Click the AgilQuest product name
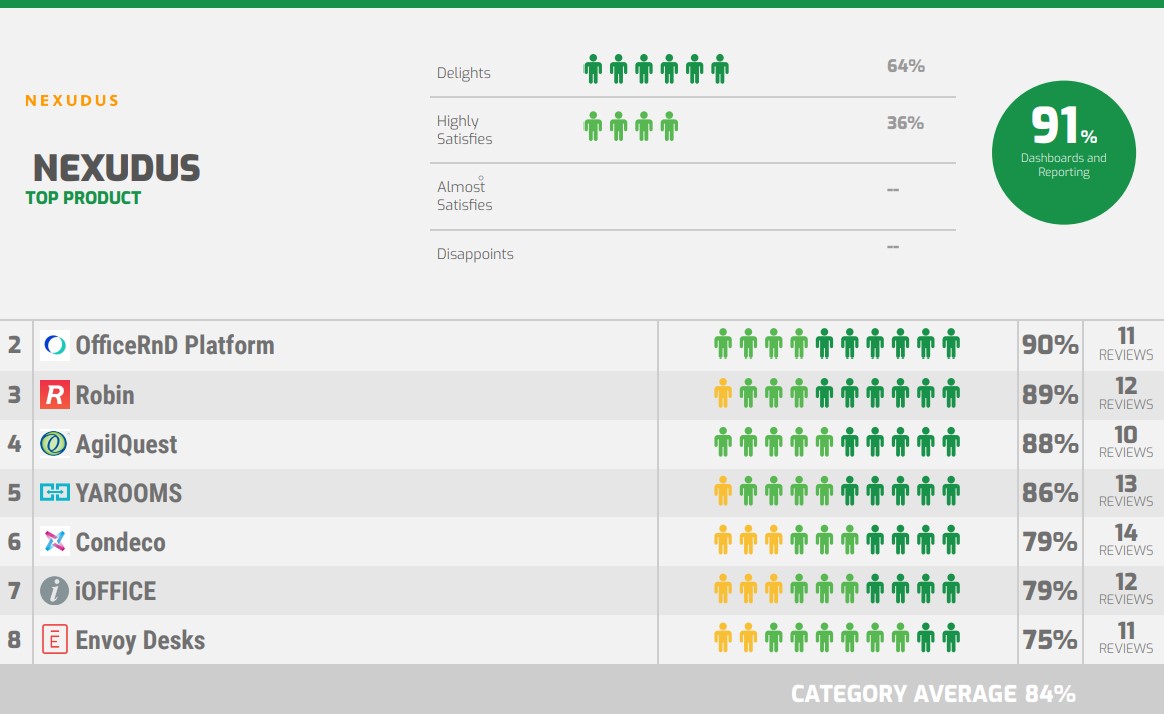The width and height of the screenshot is (1164, 714). coord(126,444)
